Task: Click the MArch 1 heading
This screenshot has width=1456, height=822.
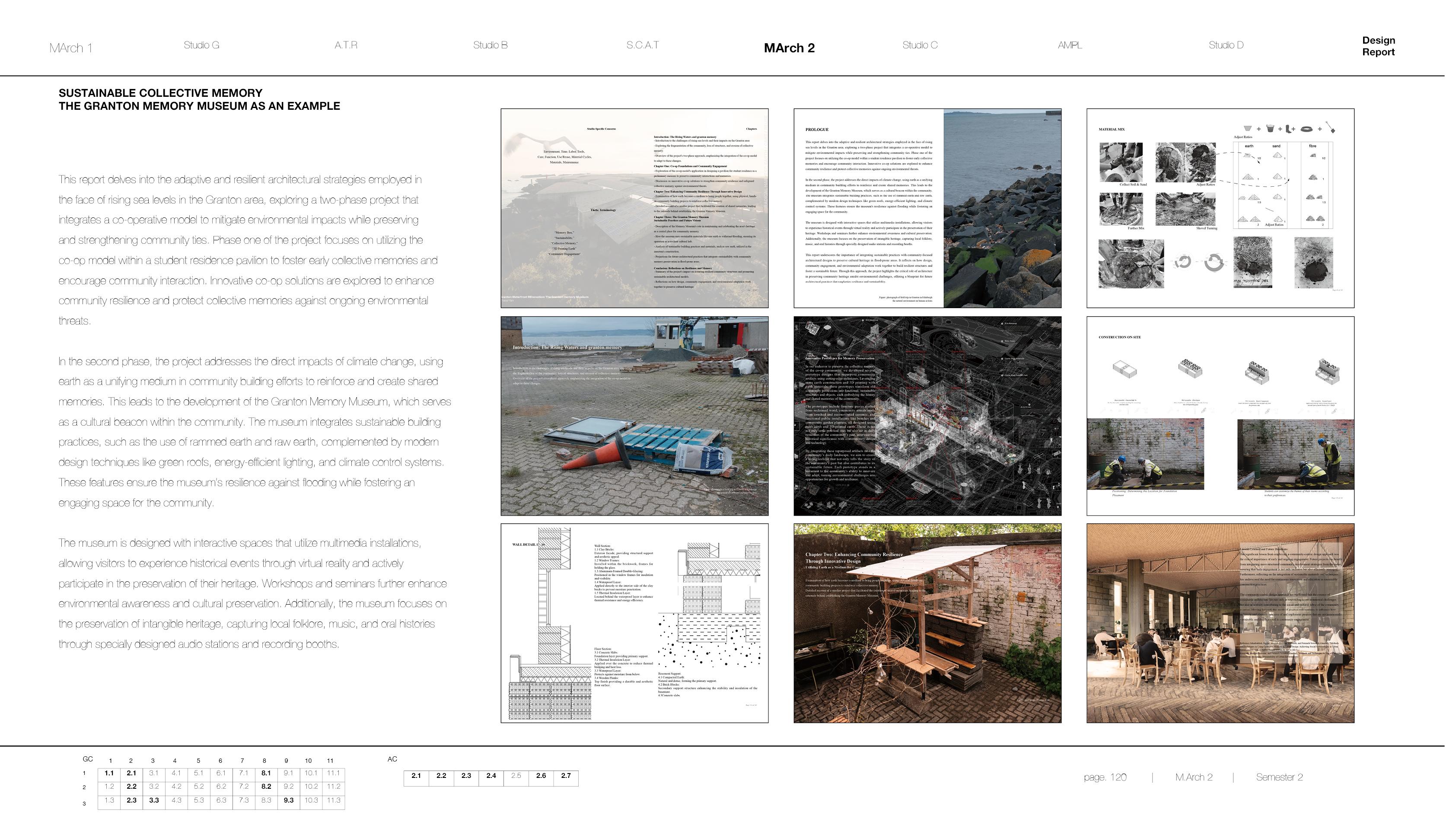Action: 70,48
